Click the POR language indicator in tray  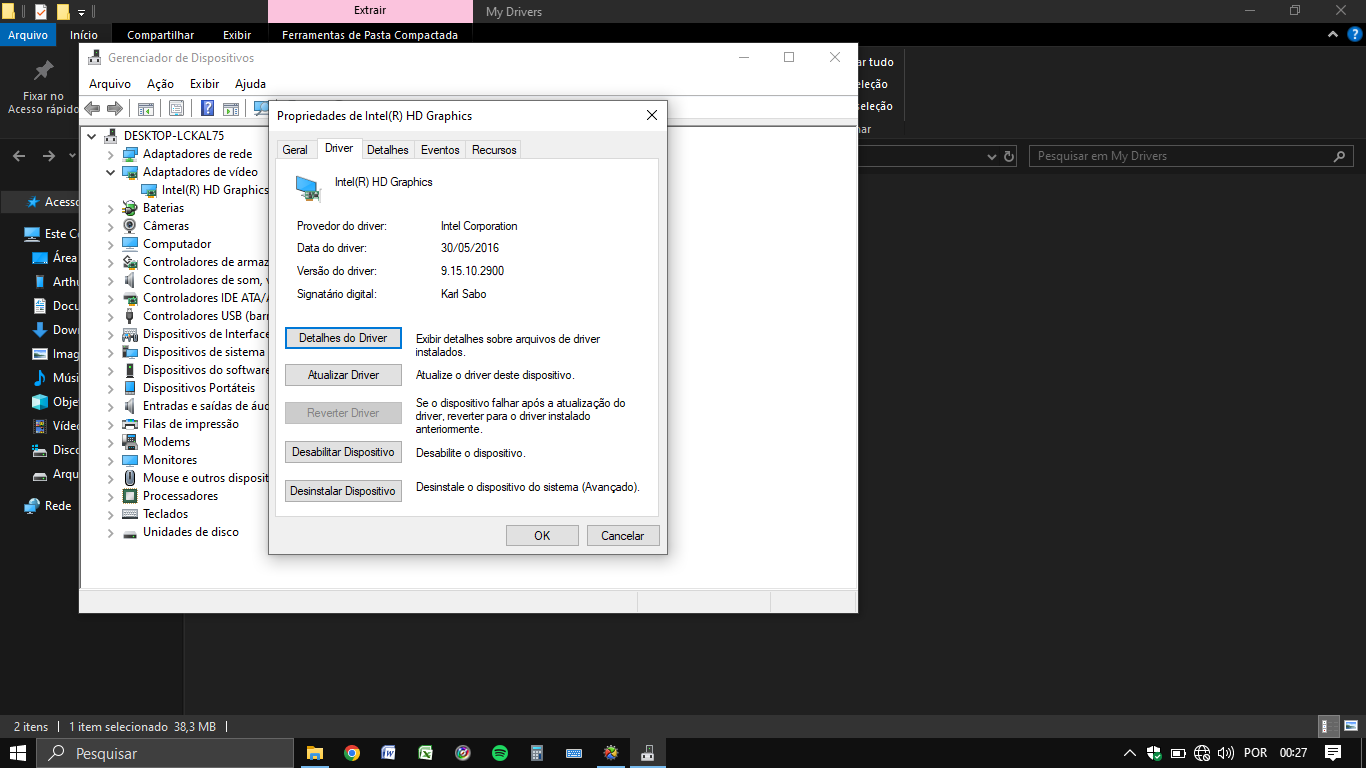pyautogui.click(x=1256, y=753)
